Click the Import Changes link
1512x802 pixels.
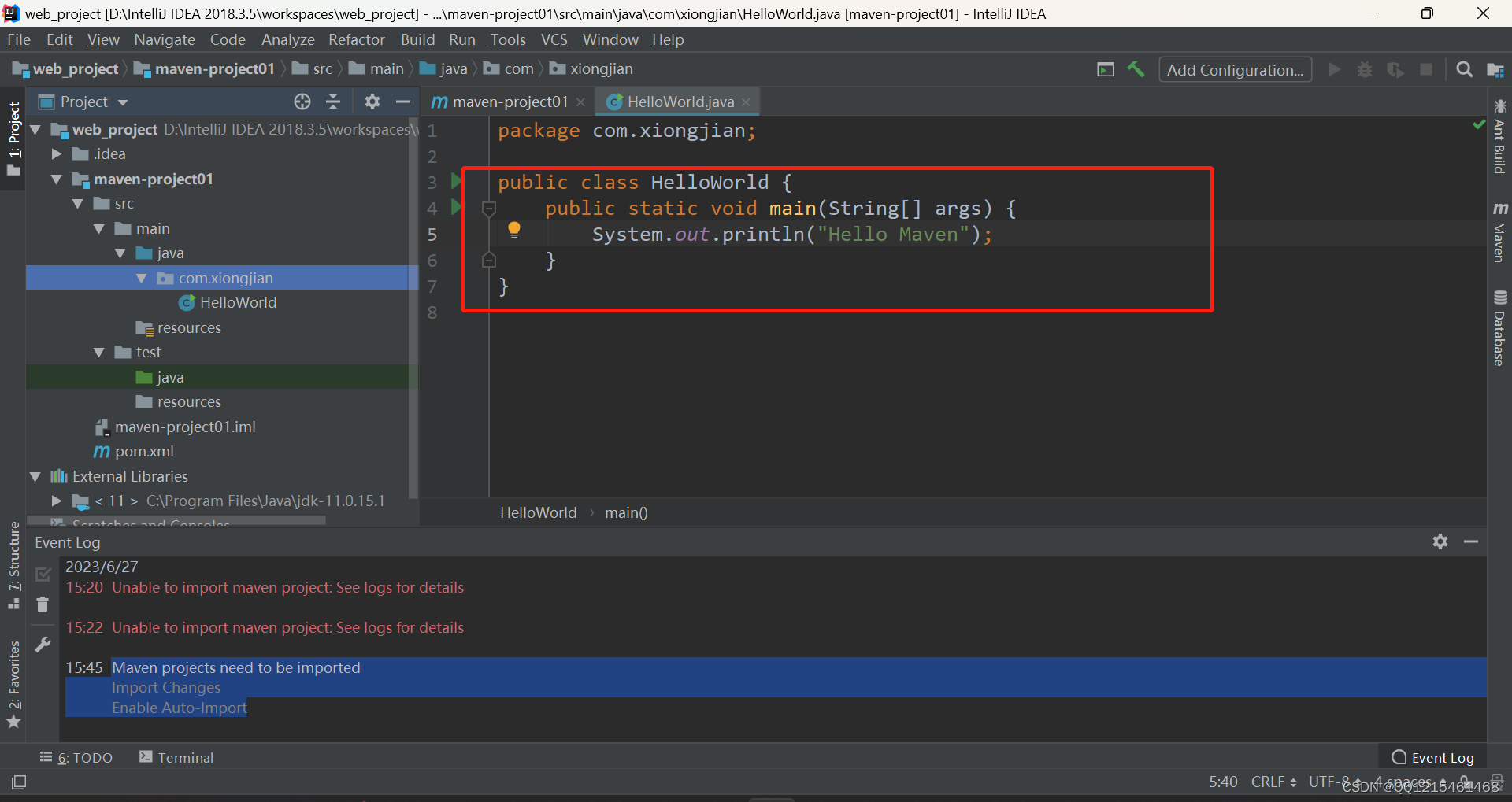[x=166, y=687]
